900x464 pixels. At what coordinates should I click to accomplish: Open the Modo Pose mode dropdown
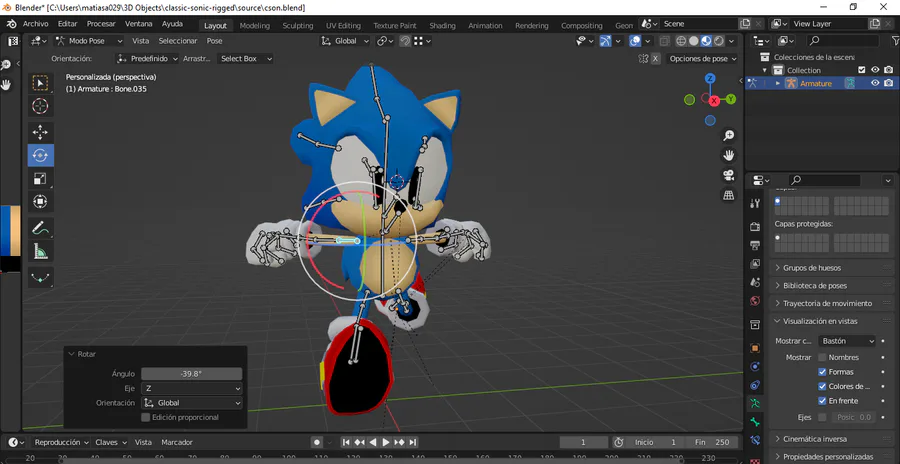[x=89, y=41]
